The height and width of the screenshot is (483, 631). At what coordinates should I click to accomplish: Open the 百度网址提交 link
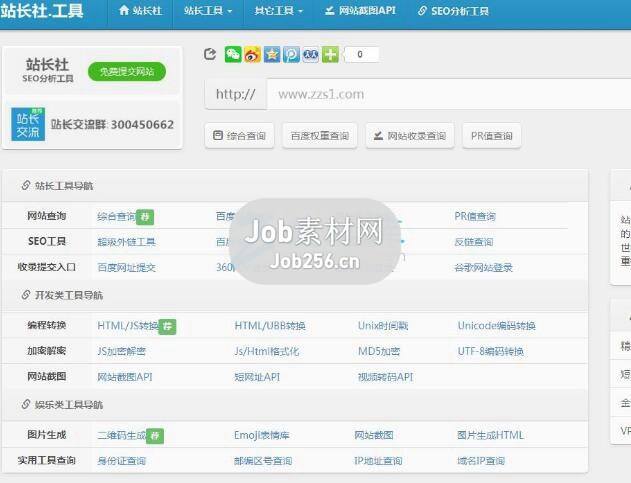click(x=126, y=268)
